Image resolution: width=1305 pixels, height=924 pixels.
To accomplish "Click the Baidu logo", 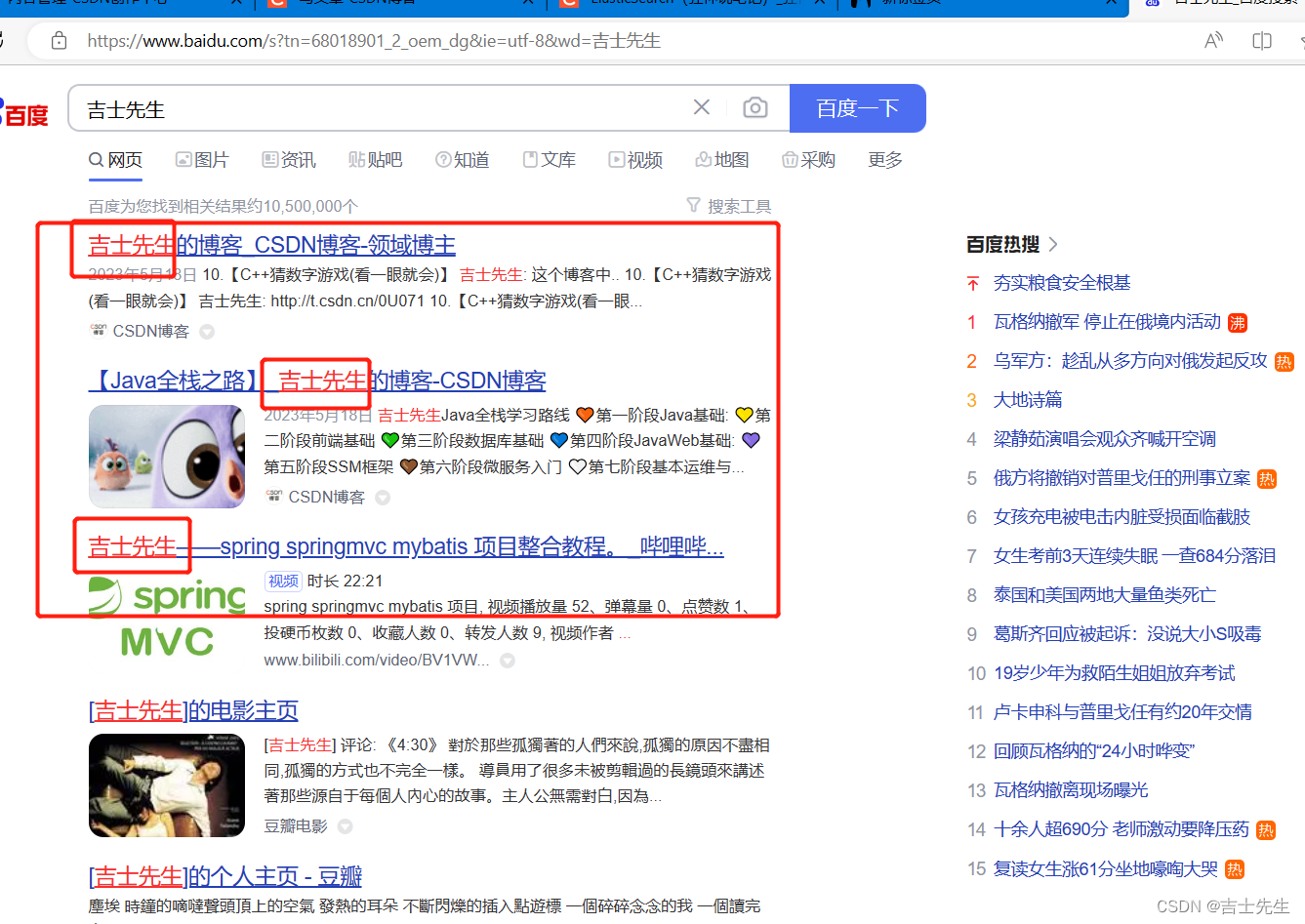I will pyautogui.click(x=24, y=113).
